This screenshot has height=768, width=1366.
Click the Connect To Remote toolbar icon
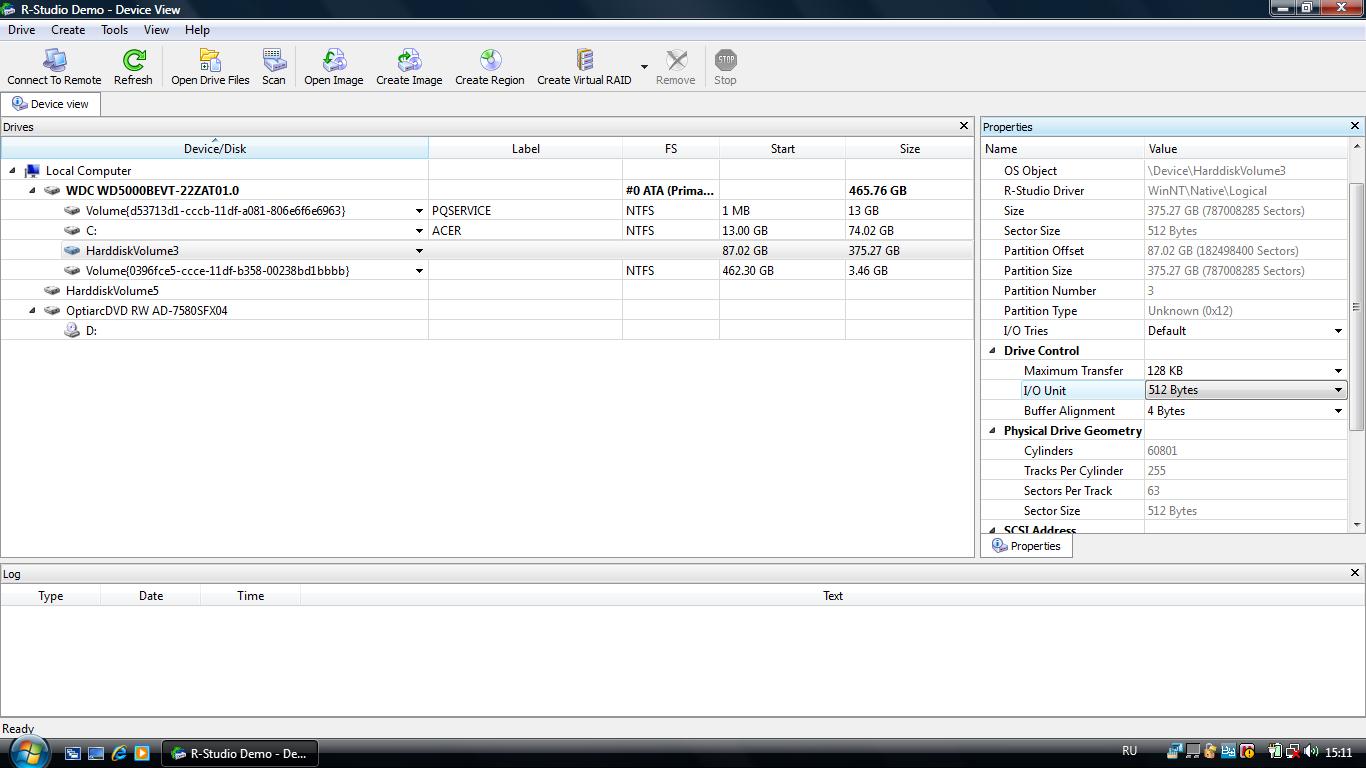click(54, 60)
